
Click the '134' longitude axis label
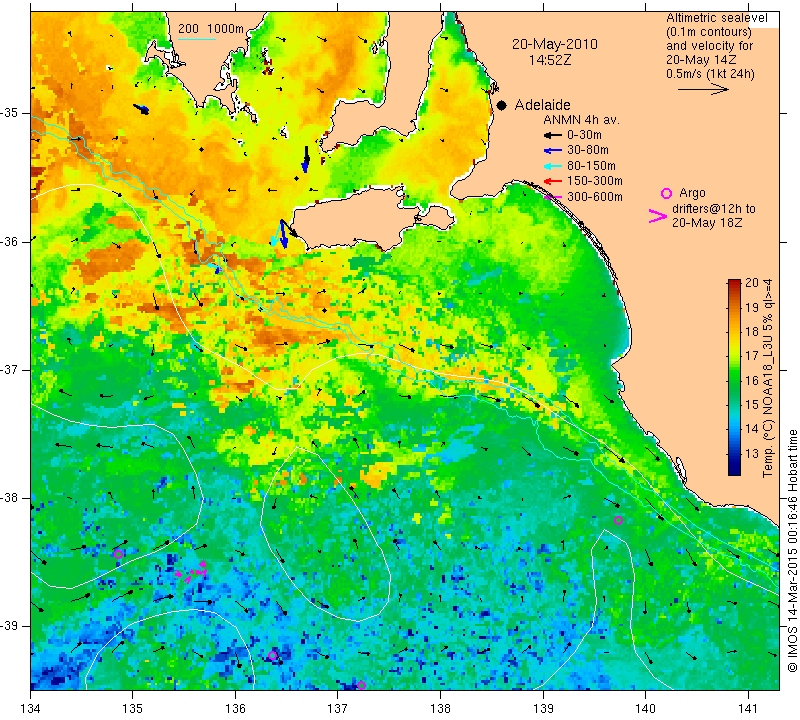coord(31,709)
